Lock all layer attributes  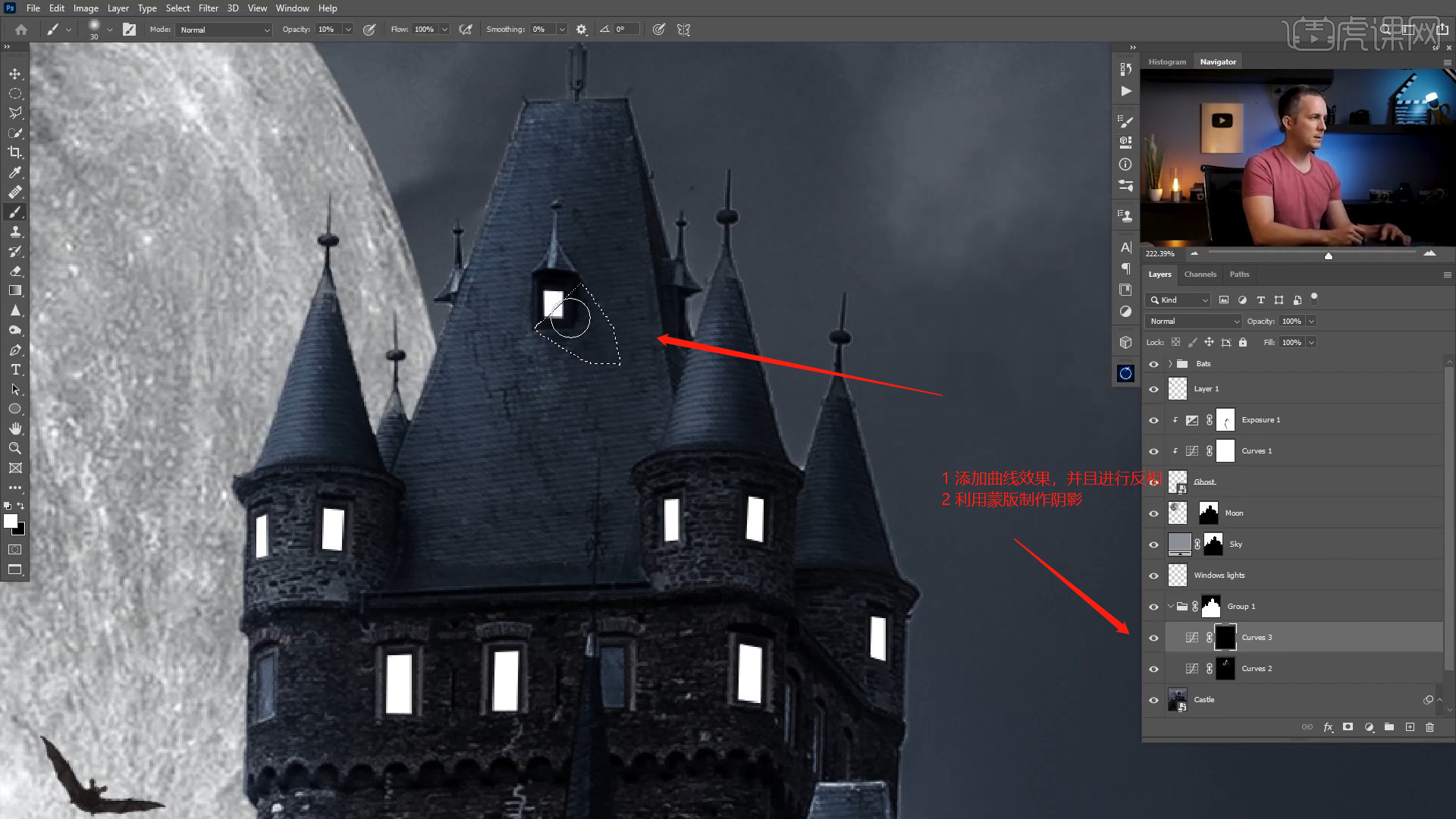1243,343
